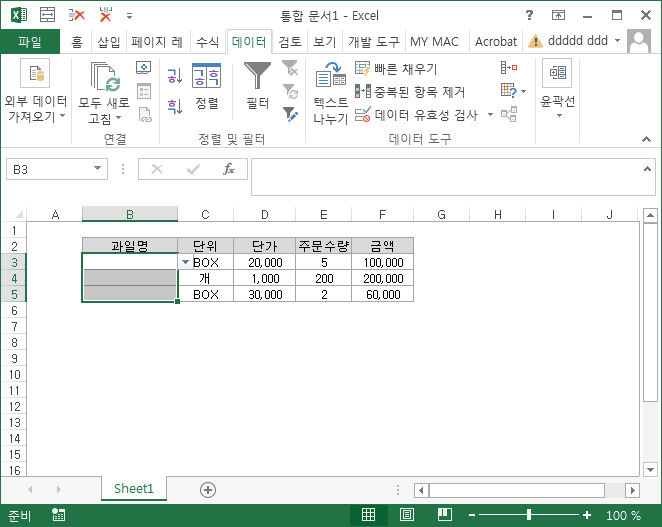Select the Sheet1 tab
The width and height of the screenshot is (662, 527).
(133, 489)
